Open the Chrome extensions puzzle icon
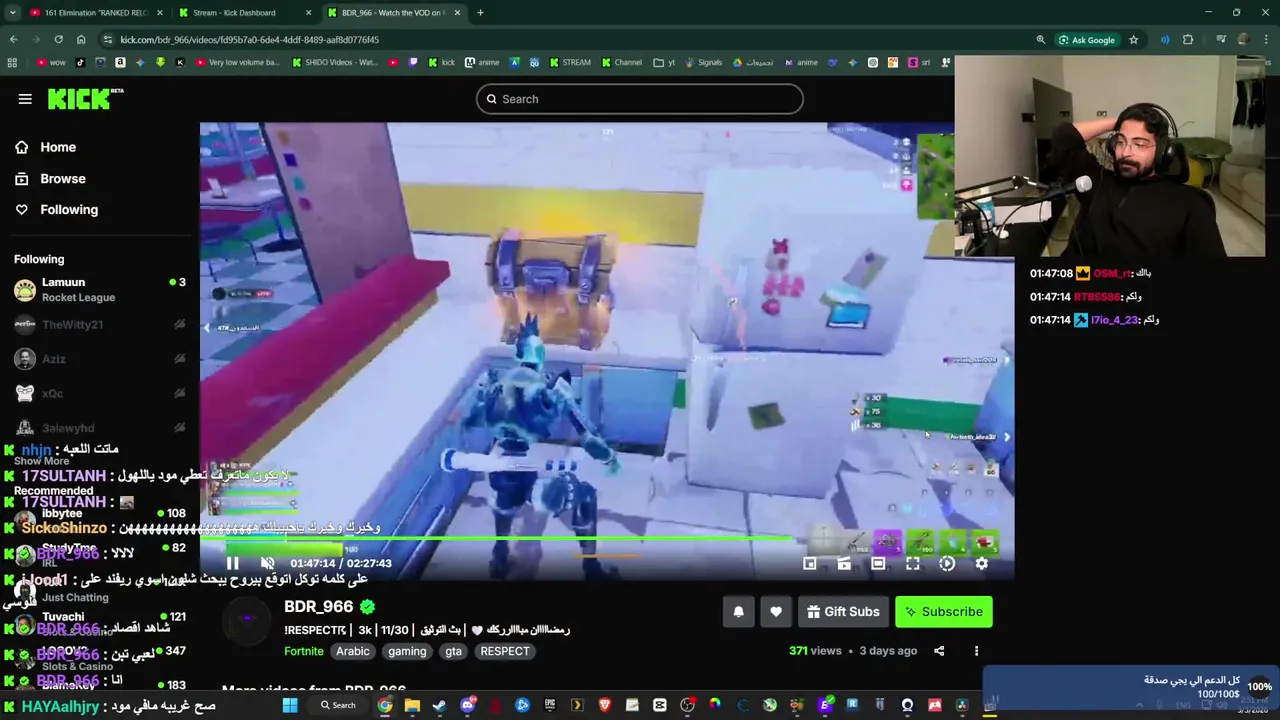This screenshot has height=720, width=1280. tap(1188, 39)
